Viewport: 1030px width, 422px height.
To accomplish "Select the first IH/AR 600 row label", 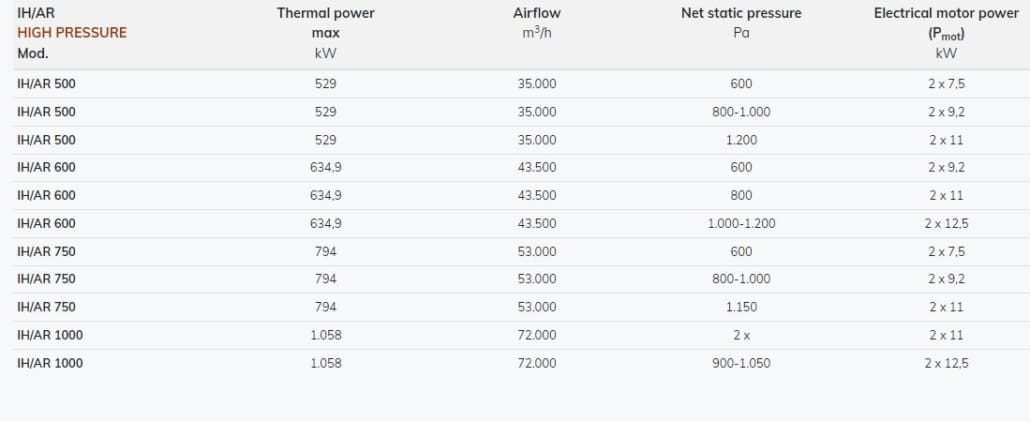I will 46,168.
